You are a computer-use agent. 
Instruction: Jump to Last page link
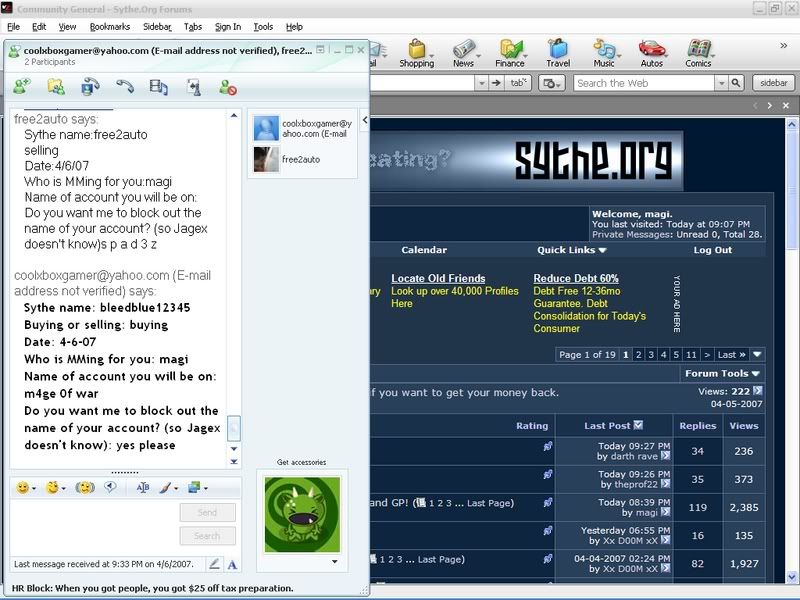tap(732, 355)
